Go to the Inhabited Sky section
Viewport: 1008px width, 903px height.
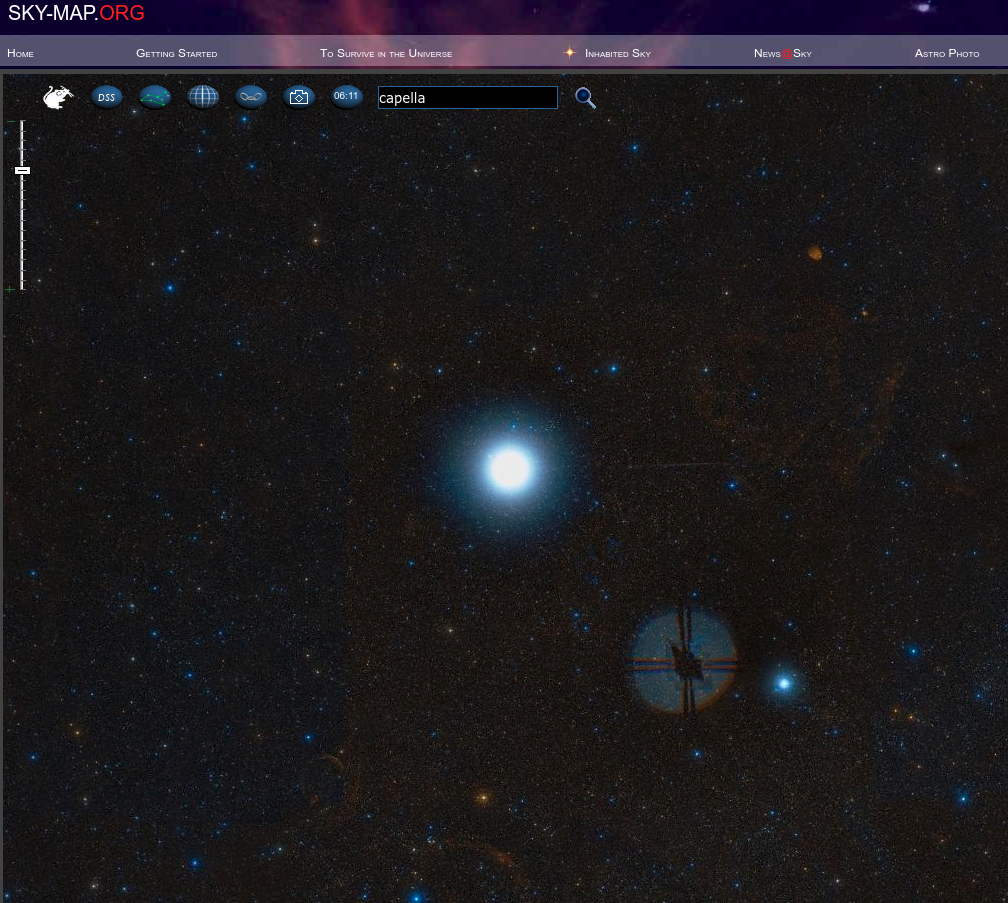tap(617, 53)
